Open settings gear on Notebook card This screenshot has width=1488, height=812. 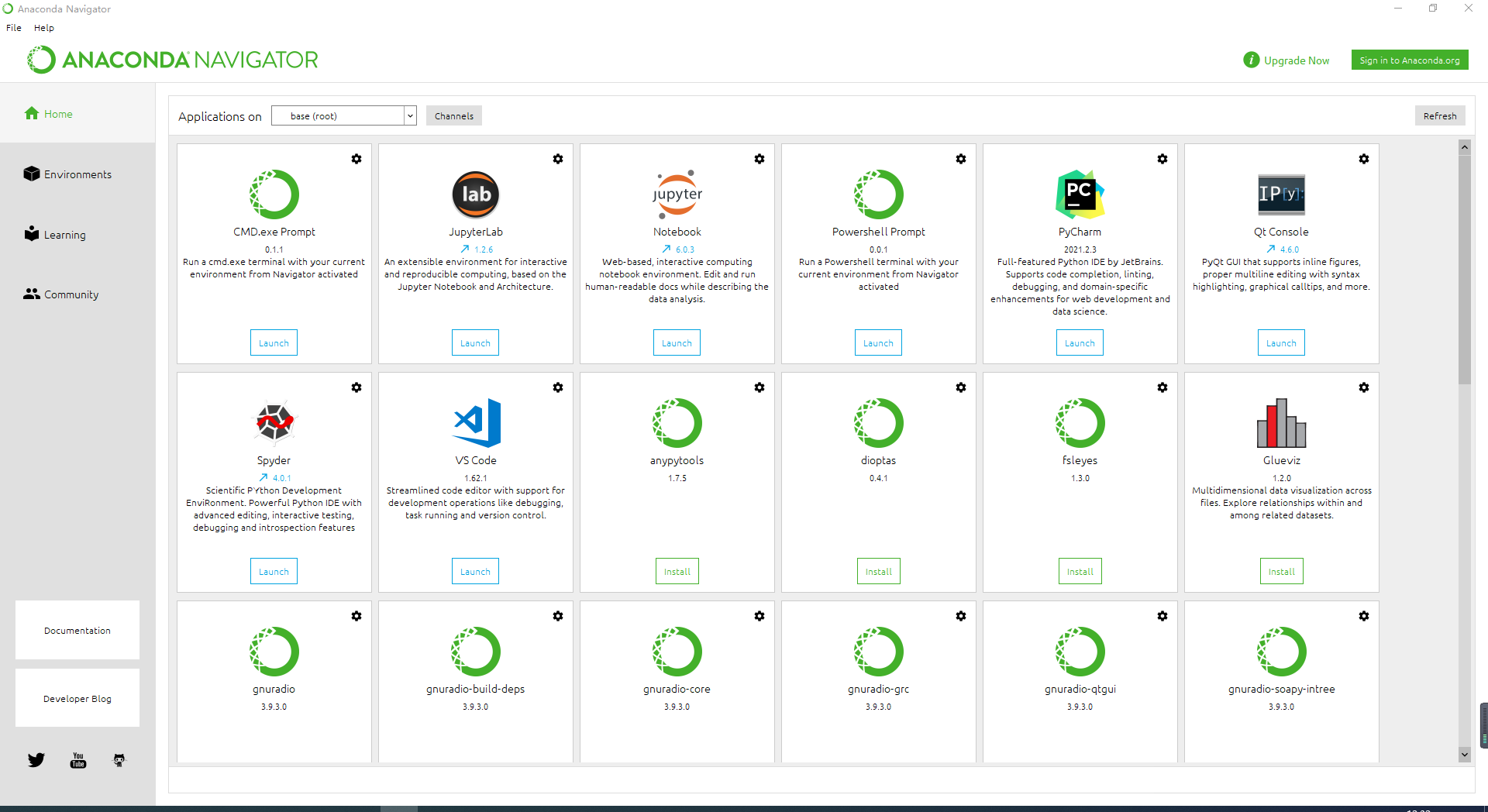(x=759, y=159)
